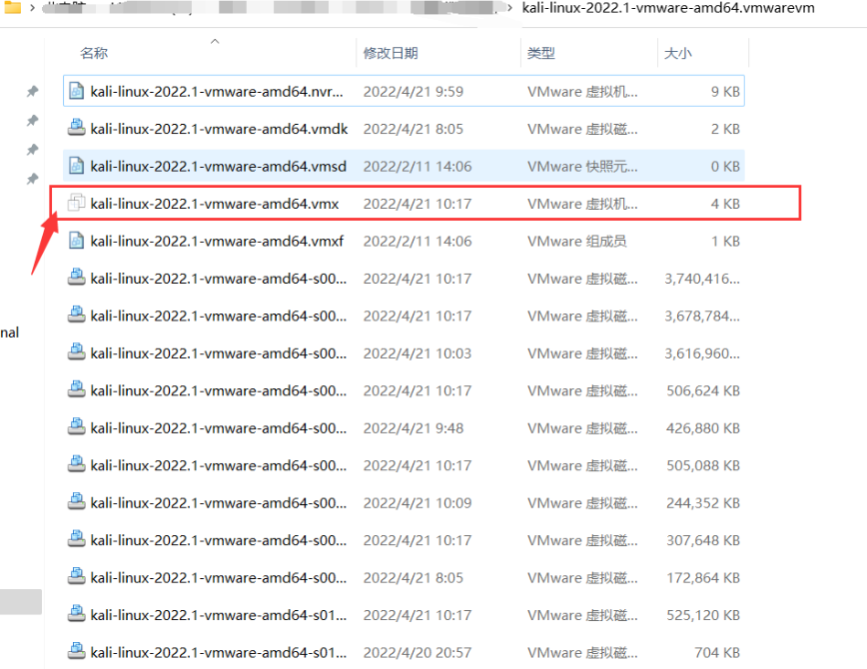The width and height of the screenshot is (867, 669).
Task: Select file name kali-linux-2022.1-vmware-amd64.vmx
Action: coord(215,203)
